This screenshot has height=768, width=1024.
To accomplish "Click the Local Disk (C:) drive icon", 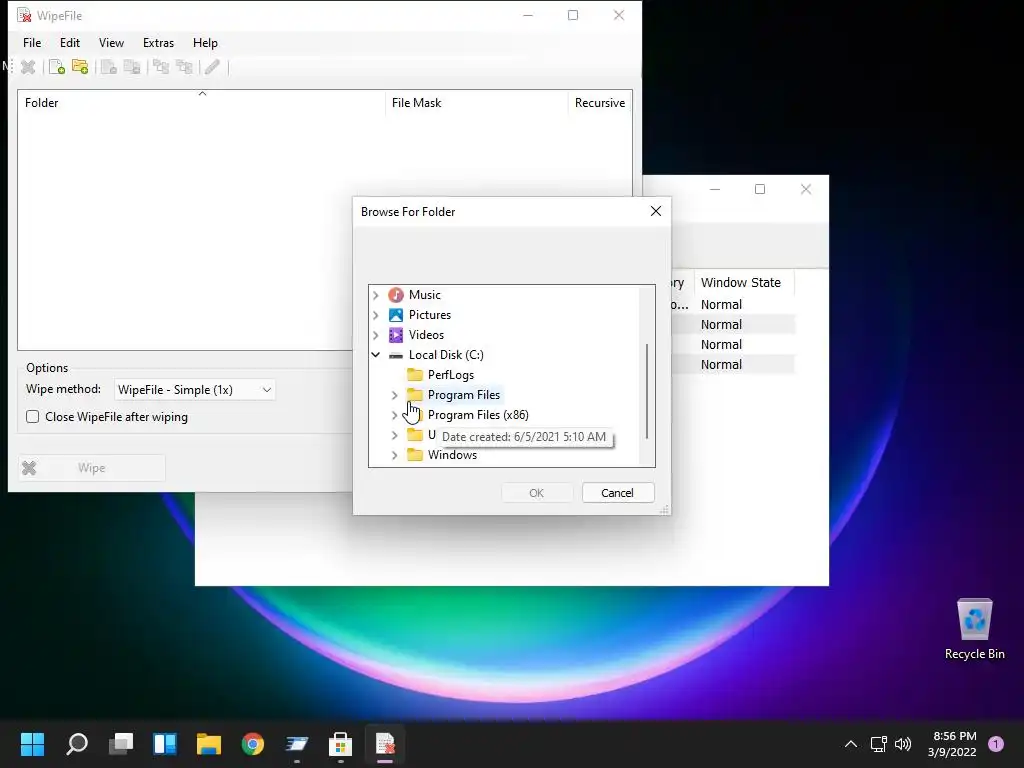I will (x=396, y=355).
